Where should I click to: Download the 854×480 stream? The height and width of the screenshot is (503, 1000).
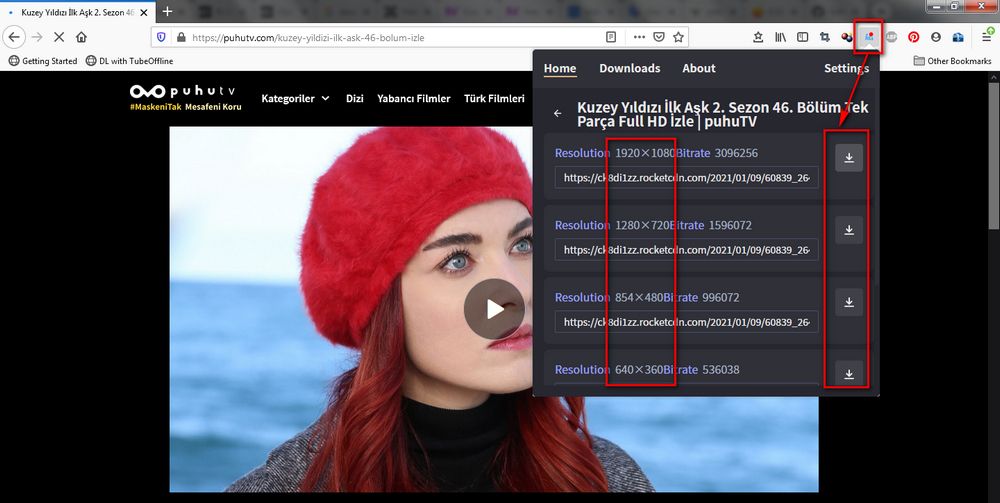[x=849, y=302]
